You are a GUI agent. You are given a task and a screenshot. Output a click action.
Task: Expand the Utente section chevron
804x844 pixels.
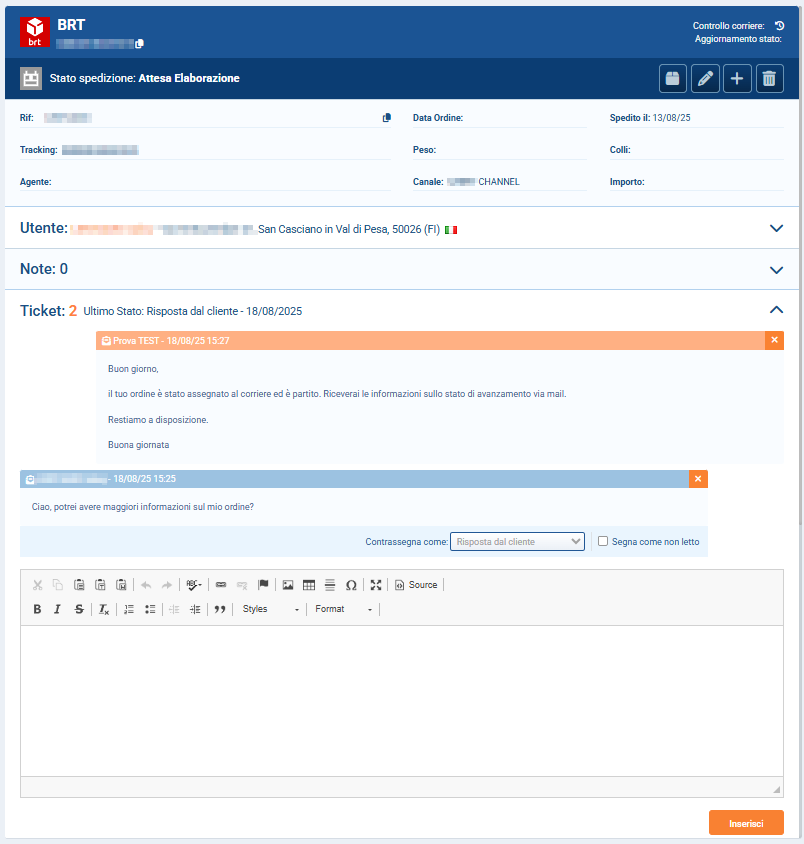(776, 228)
